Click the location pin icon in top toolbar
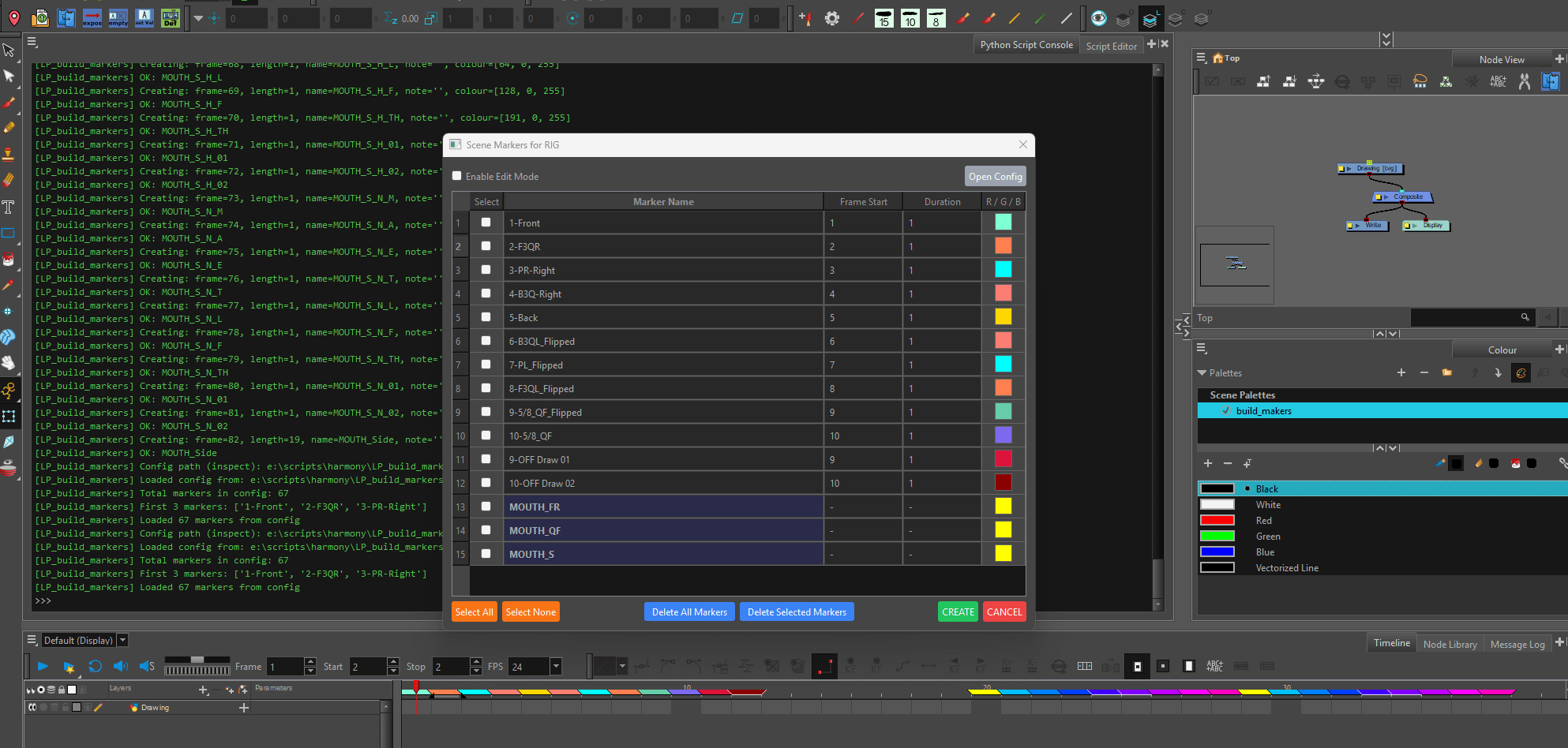 point(14,17)
